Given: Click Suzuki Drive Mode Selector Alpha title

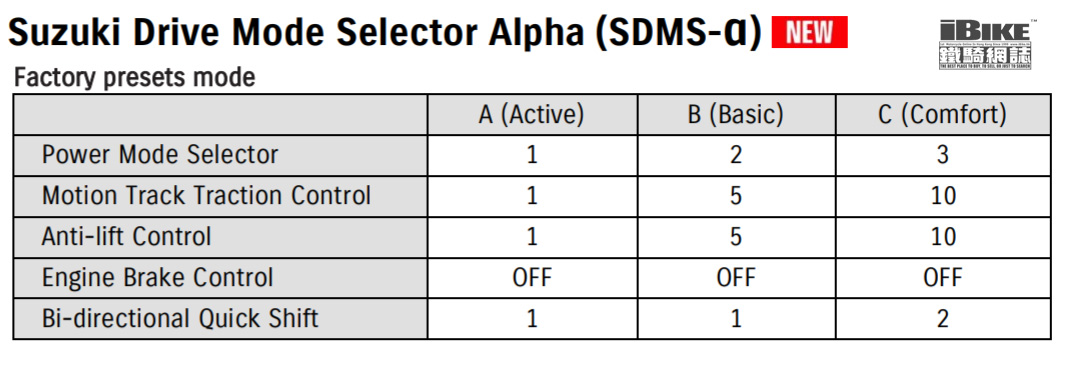Looking at the screenshot, I should coord(385,33).
